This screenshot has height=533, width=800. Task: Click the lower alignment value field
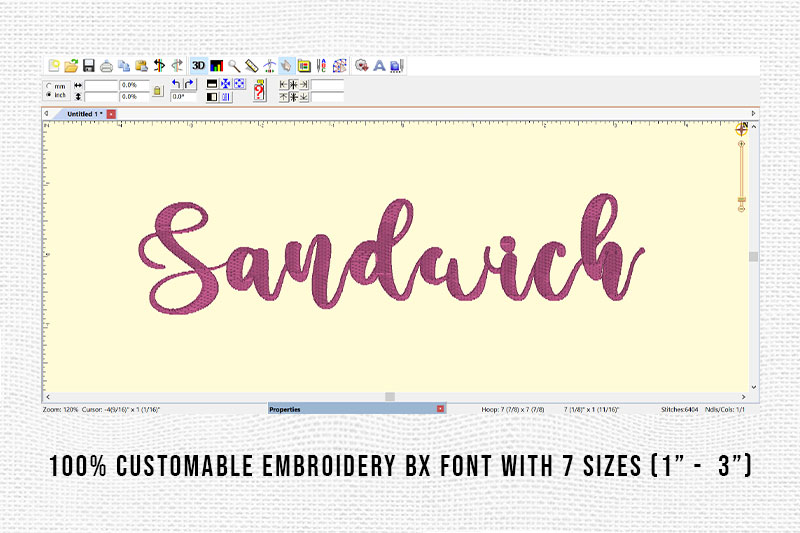(x=327, y=96)
